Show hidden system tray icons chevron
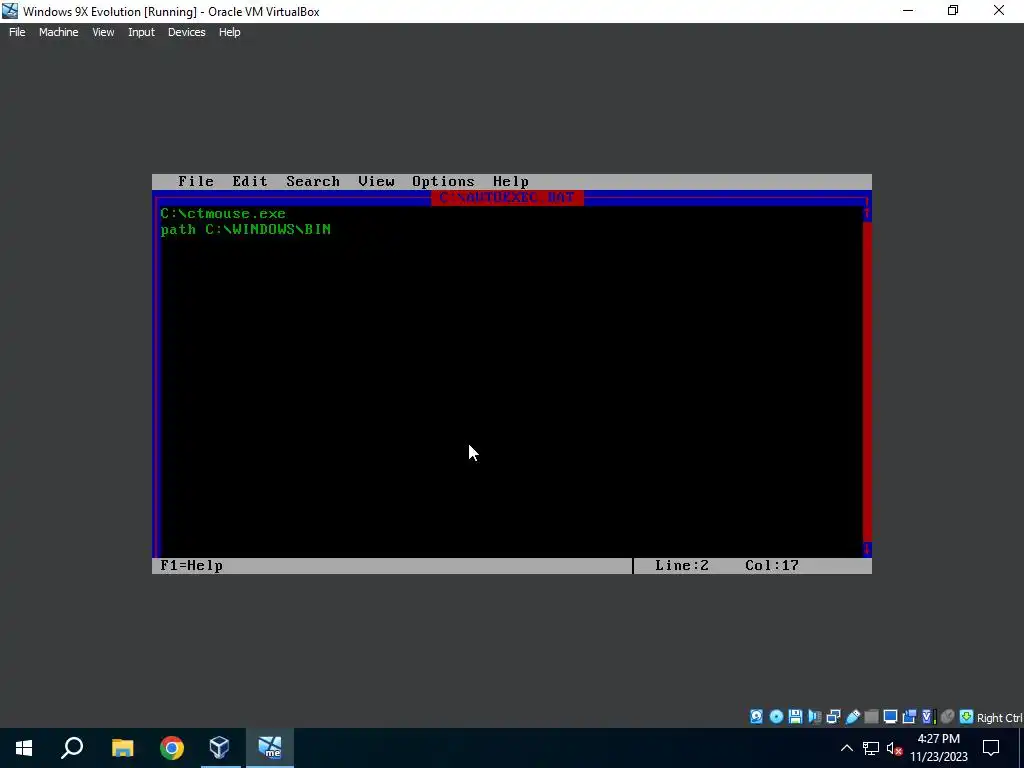The height and width of the screenshot is (768, 1024). (x=846, y=748)
